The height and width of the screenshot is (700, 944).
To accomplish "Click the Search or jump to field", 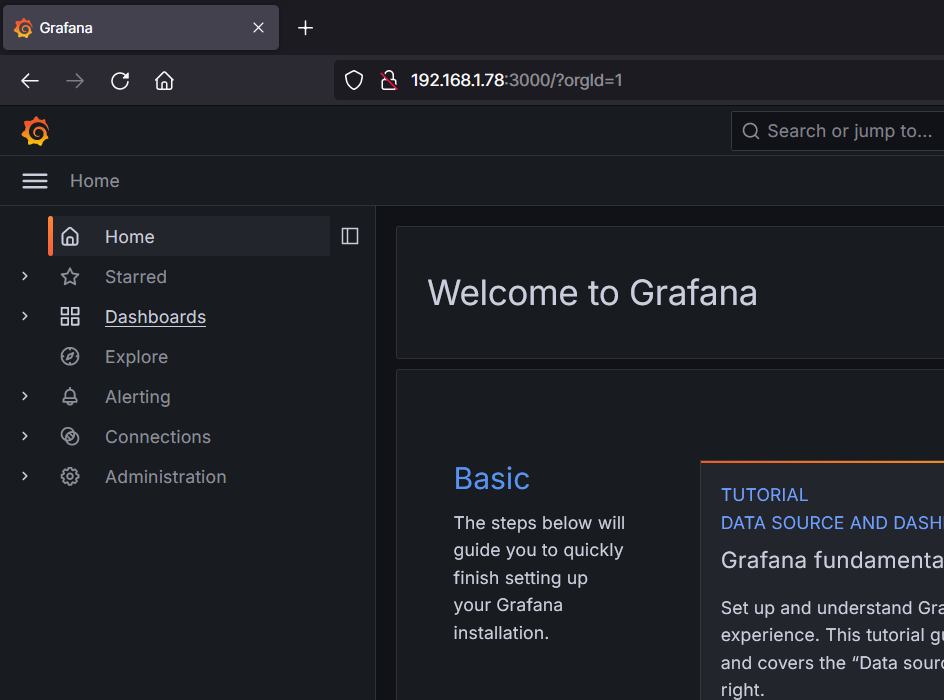I will pyautogui.click(x=838, y=131).
